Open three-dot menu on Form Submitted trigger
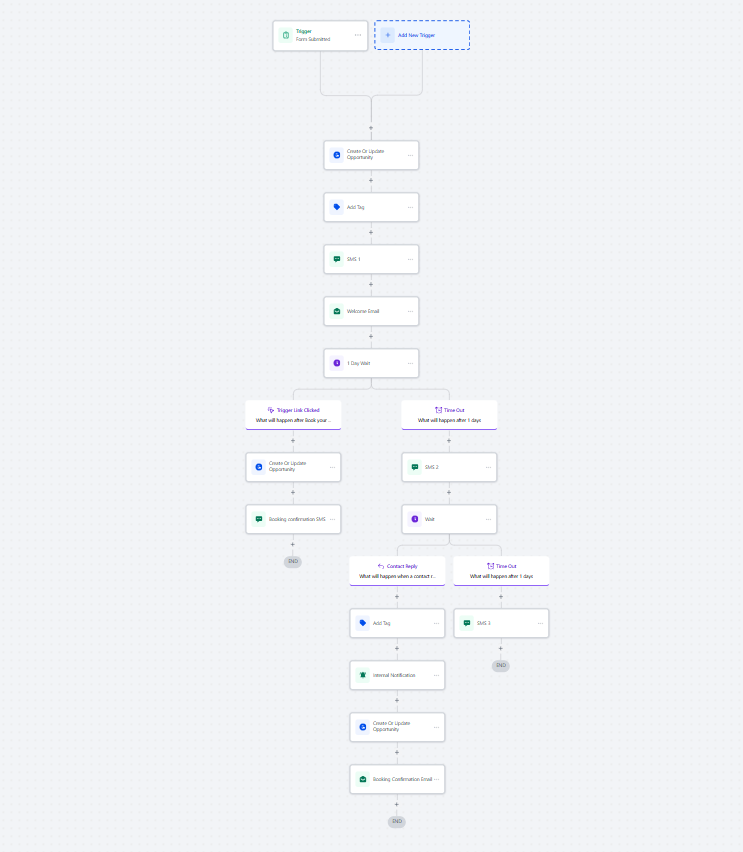This screenshot has height=852, width=743. [x=358, y=35]
